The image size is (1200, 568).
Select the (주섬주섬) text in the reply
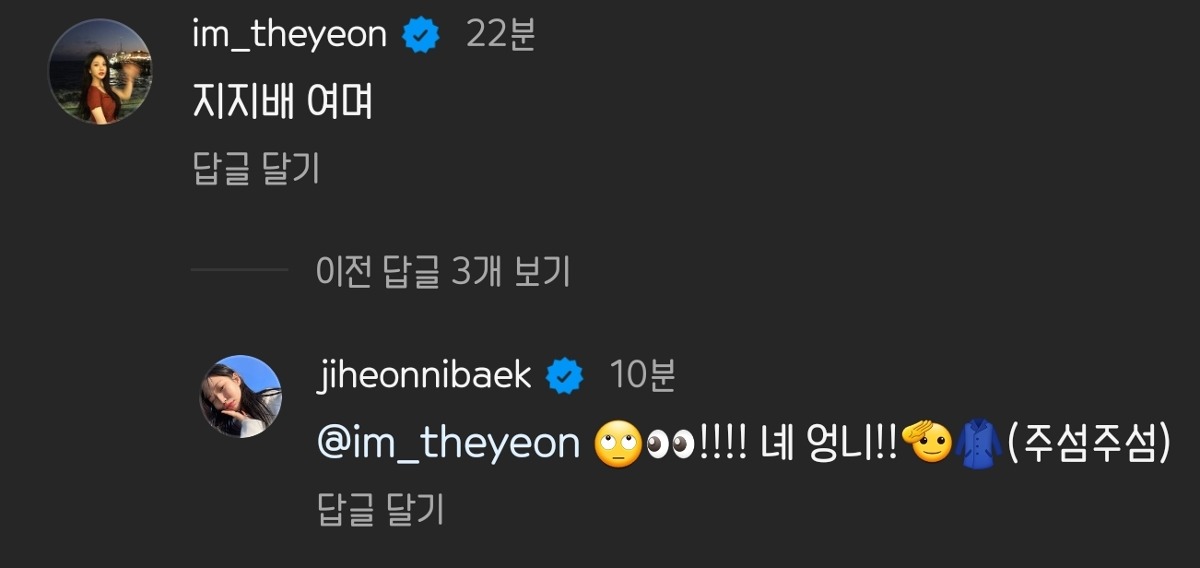coord(1088,444)
